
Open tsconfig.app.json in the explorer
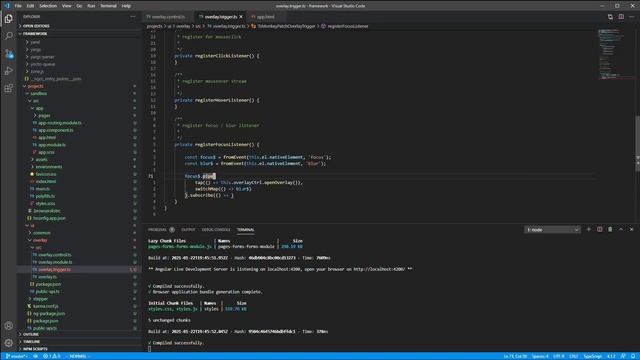[49, 218]
